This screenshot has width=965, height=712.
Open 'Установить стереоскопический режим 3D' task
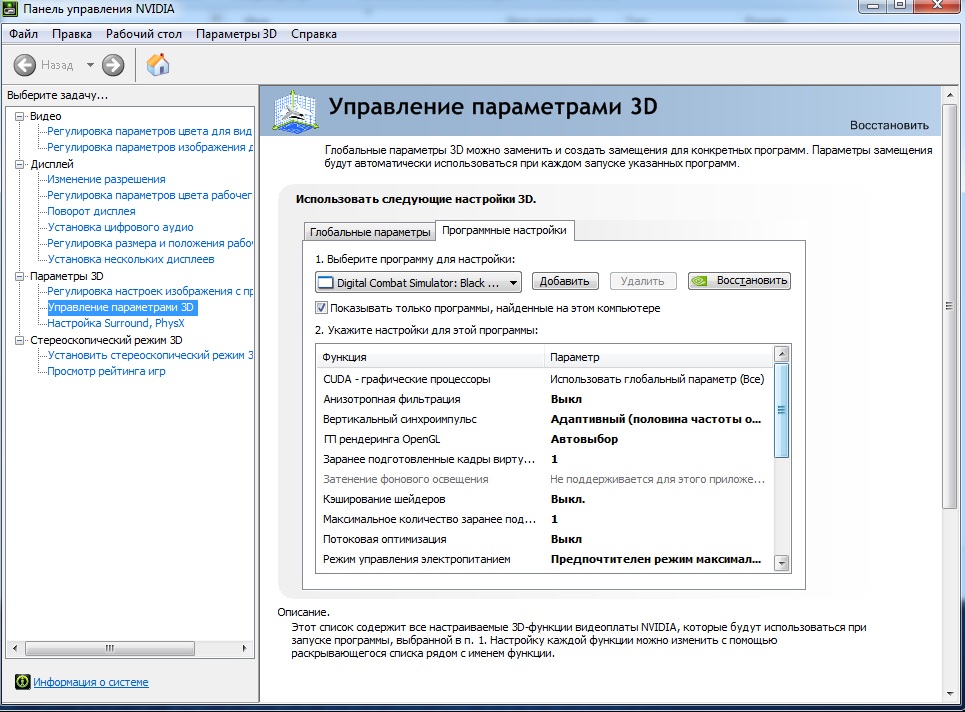point(150,355)
